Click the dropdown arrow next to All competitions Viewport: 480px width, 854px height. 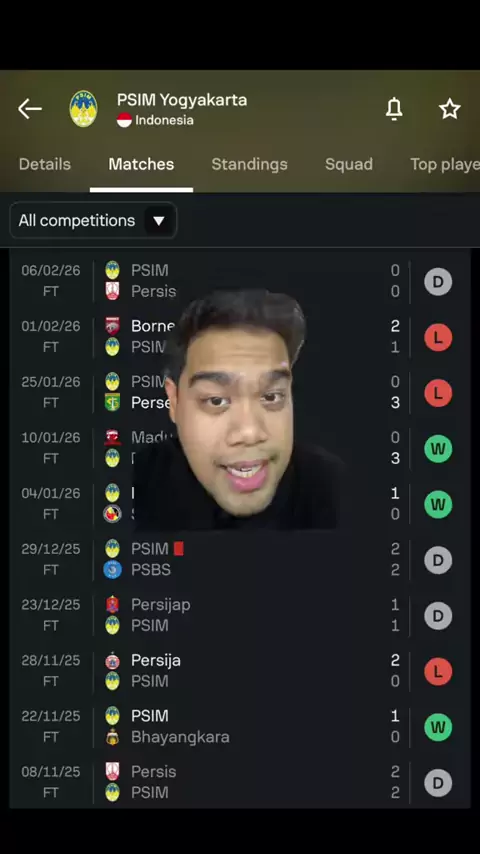coord(159,221)
